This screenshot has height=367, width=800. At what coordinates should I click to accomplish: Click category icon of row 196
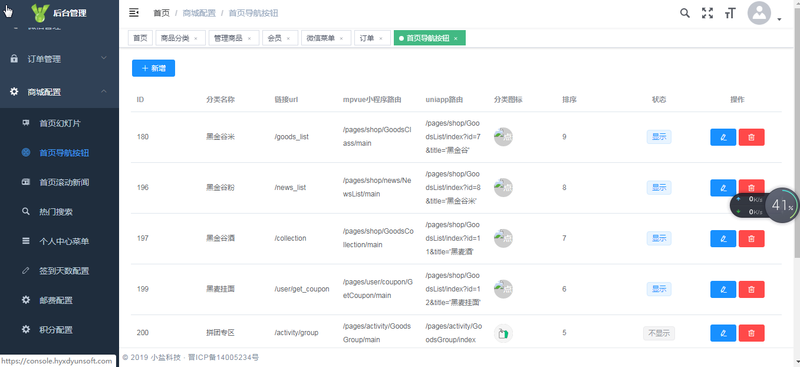[x=503, y=187]
